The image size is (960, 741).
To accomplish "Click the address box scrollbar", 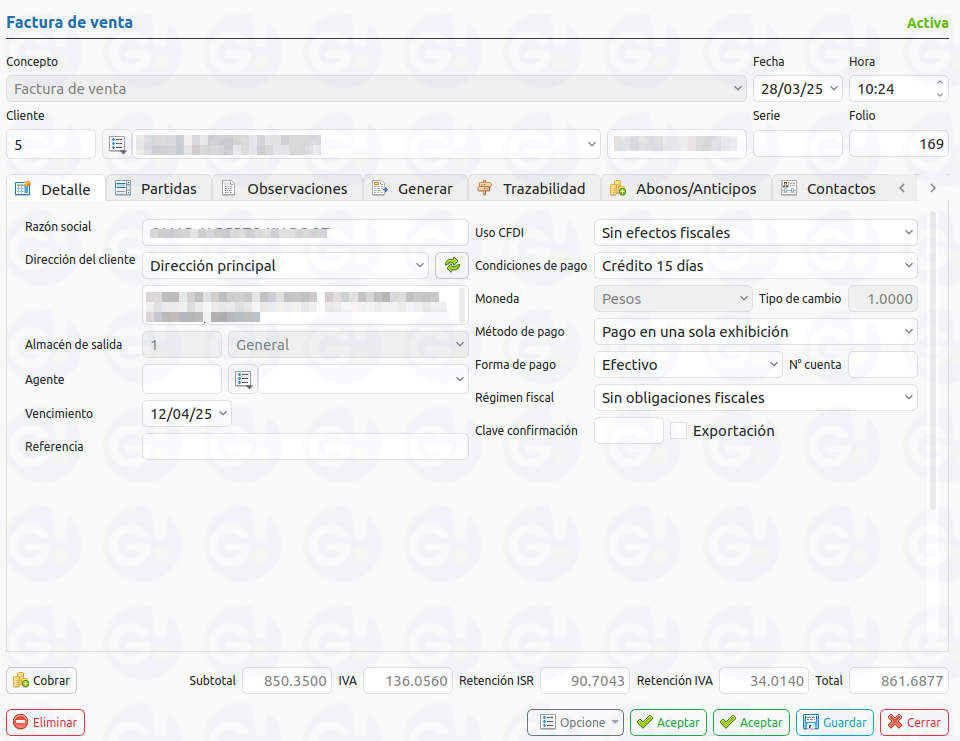I will point(462,304).
